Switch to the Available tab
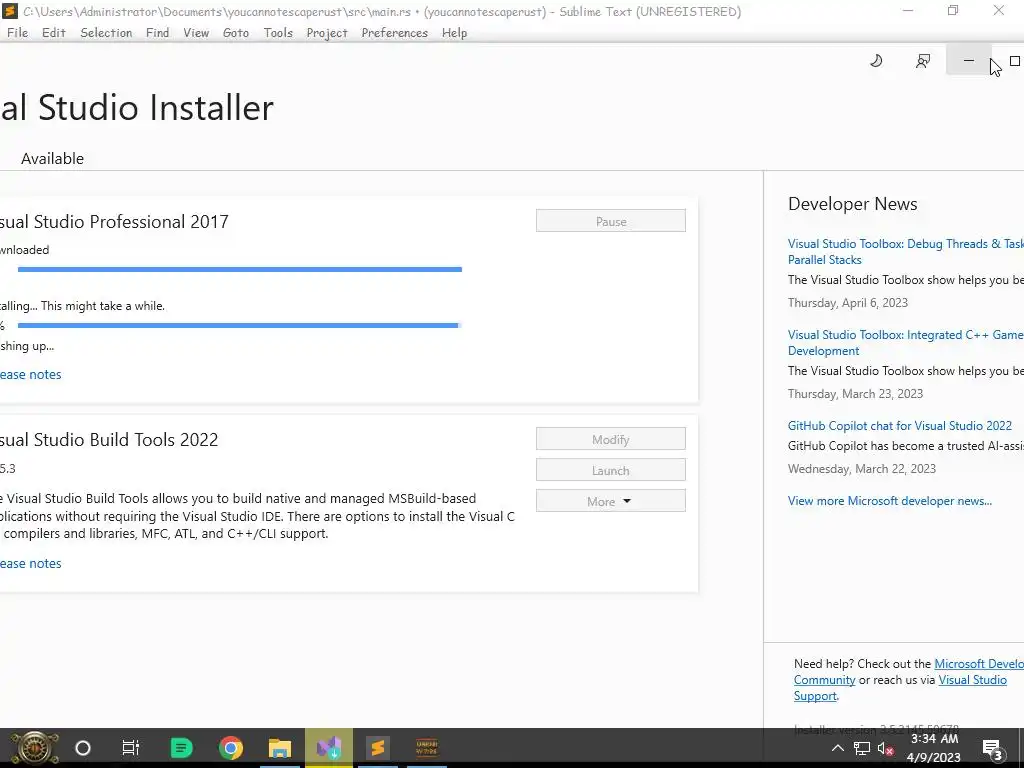1024x768 pixels. [52, 159]
